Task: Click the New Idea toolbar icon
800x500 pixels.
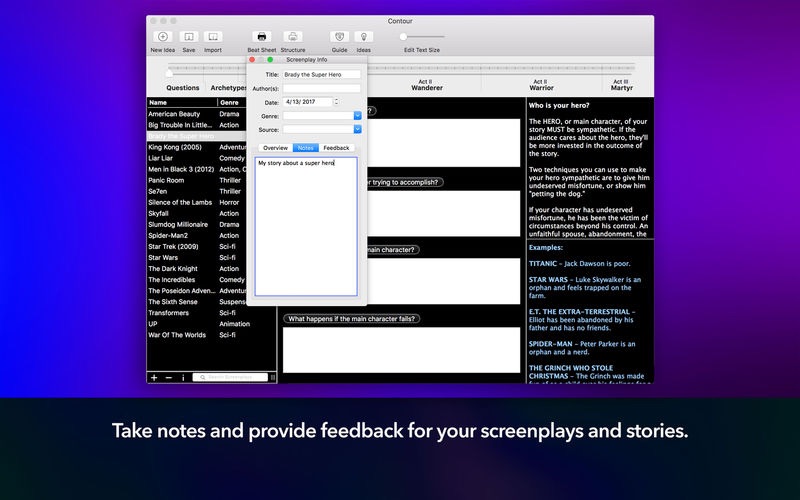Action: pos(163,37)
